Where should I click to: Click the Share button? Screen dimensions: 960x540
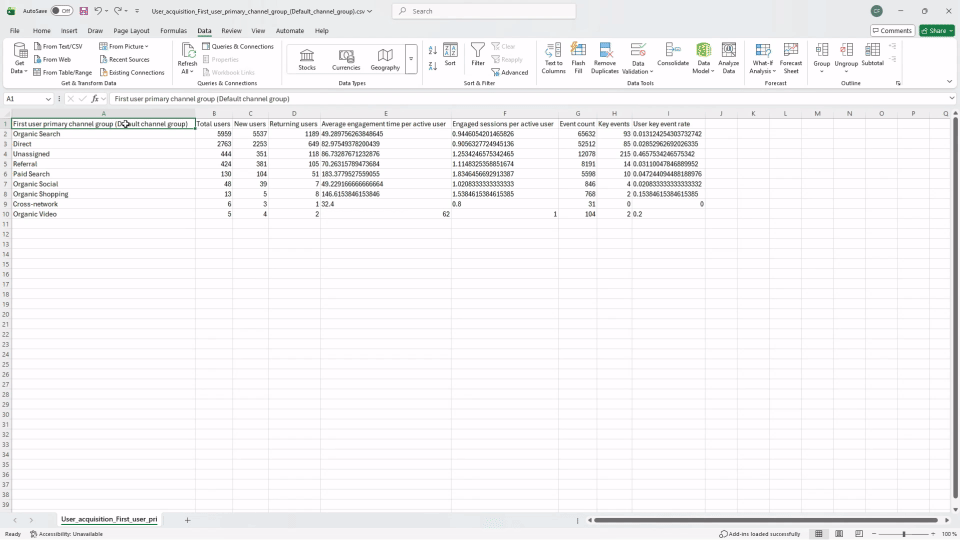click(x=936, y=31)
